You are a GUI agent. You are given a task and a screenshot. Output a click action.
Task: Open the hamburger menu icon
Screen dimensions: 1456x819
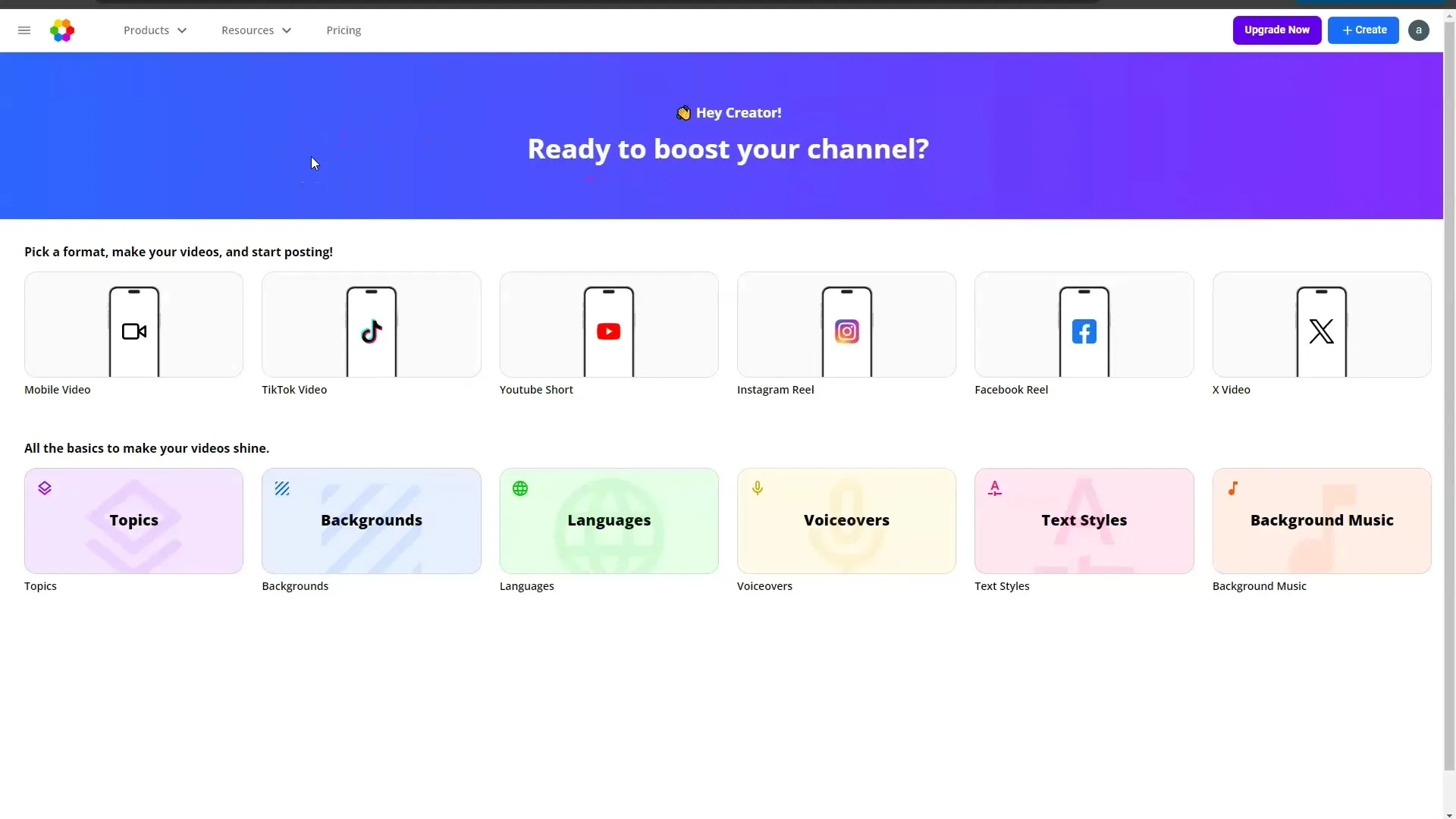[24, 30]
